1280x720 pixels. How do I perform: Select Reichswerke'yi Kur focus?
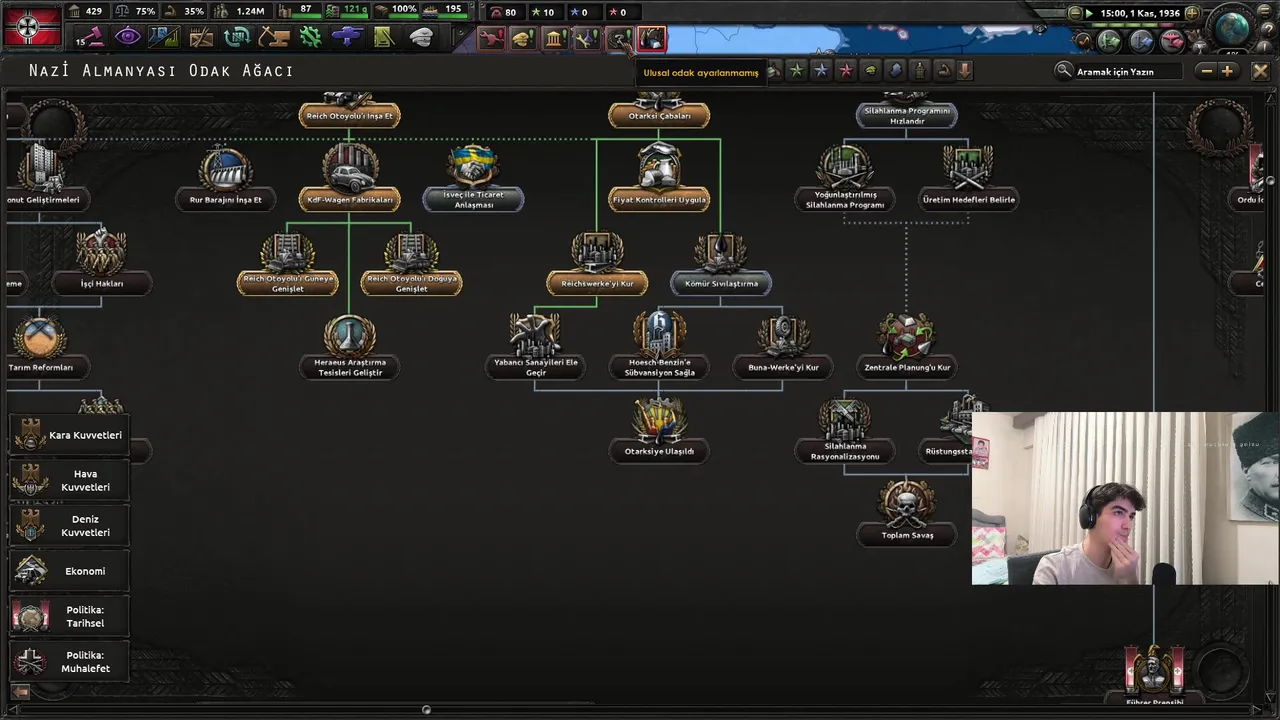(x=597, y=262)
